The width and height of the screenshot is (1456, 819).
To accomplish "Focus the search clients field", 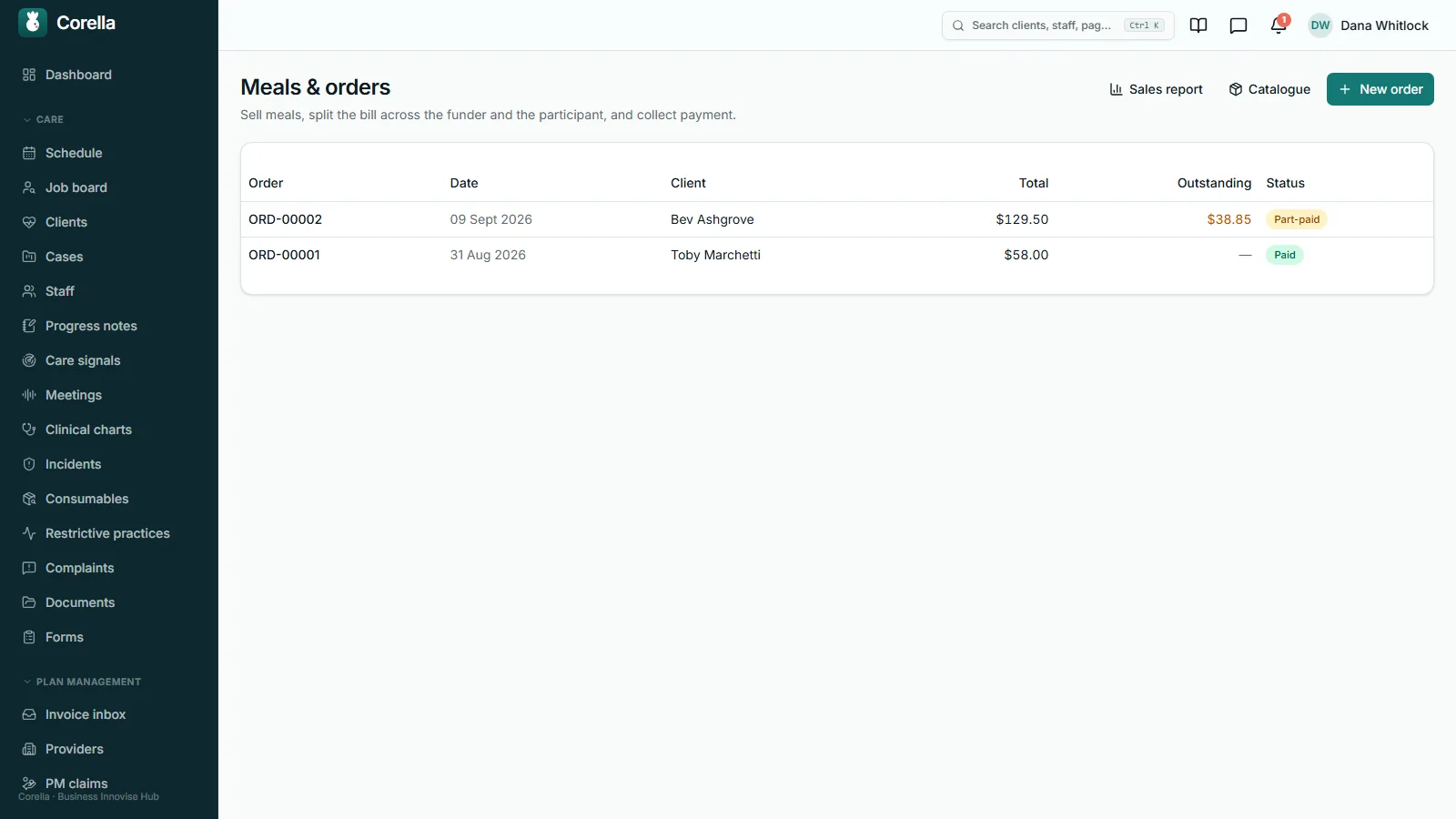I will [1057, 25].
